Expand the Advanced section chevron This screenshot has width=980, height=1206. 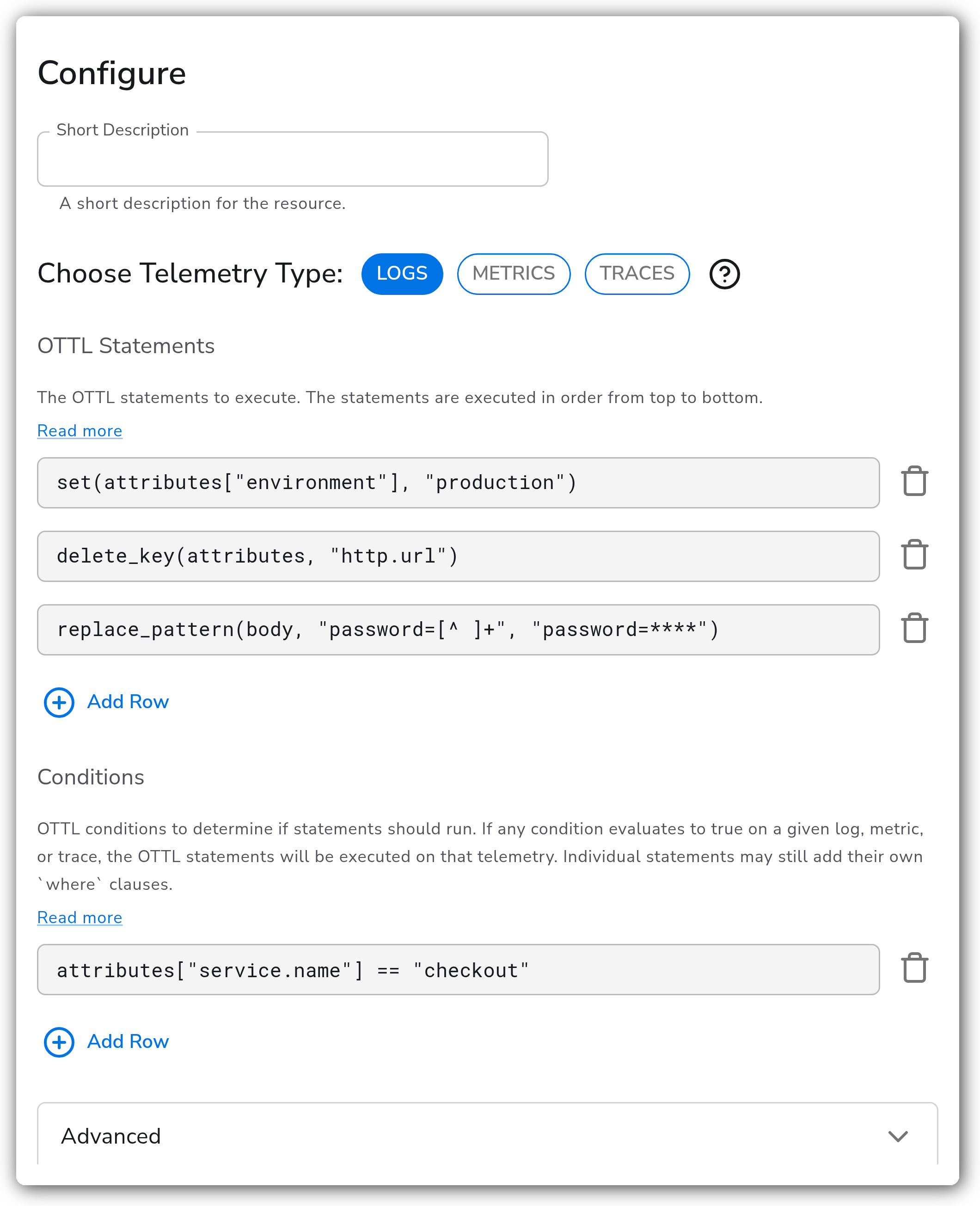(898, 1136)
